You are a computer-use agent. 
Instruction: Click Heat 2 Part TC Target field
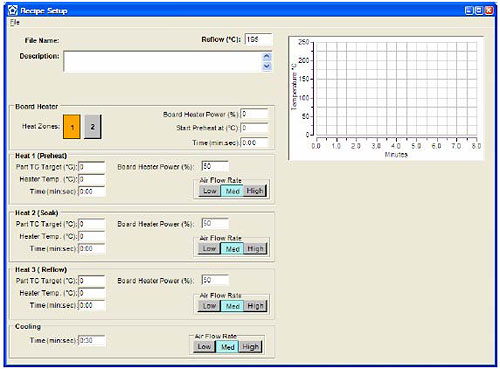(x=92, y=224)
